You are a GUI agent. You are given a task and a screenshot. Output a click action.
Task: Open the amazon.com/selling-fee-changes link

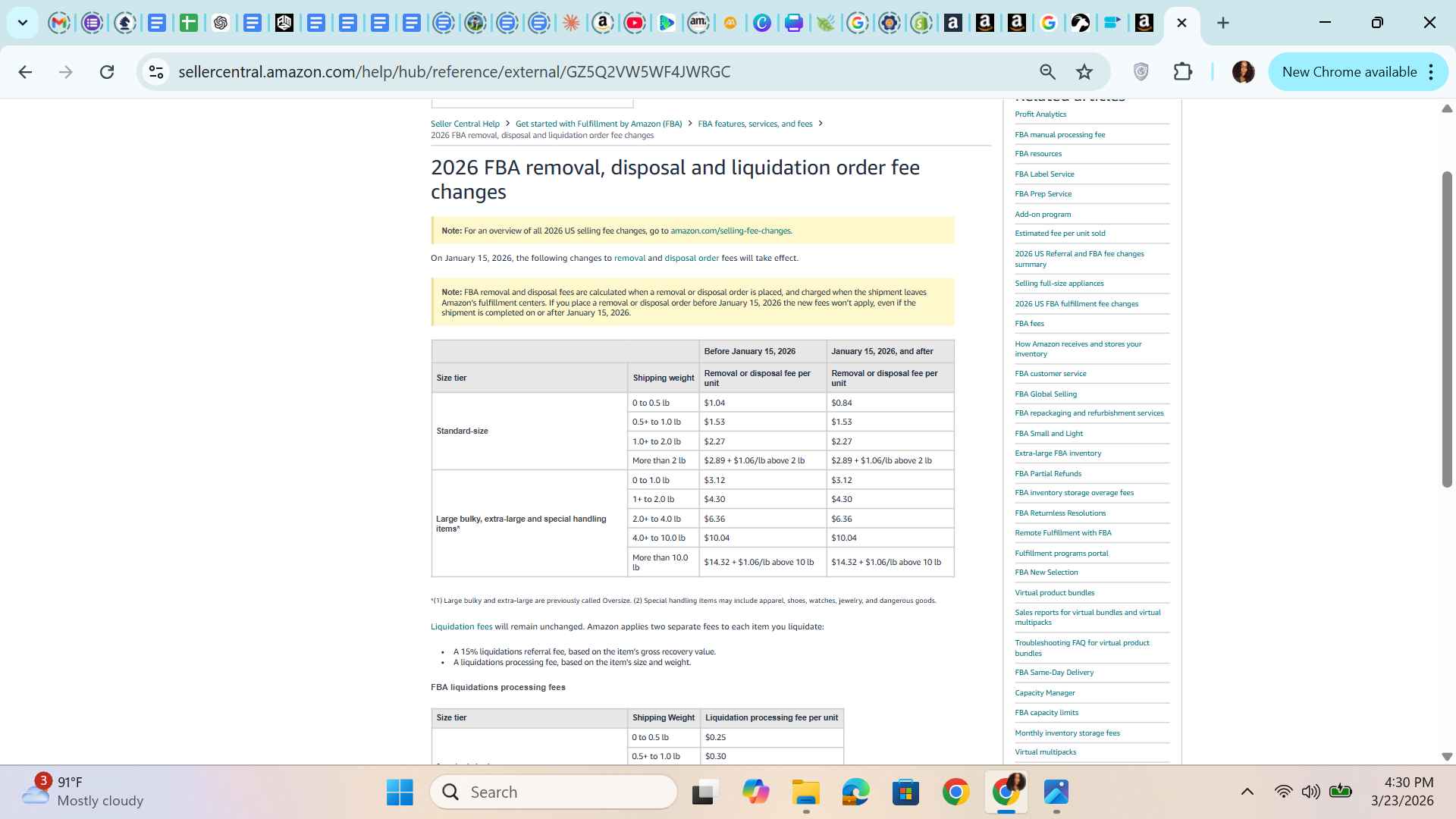730,231
